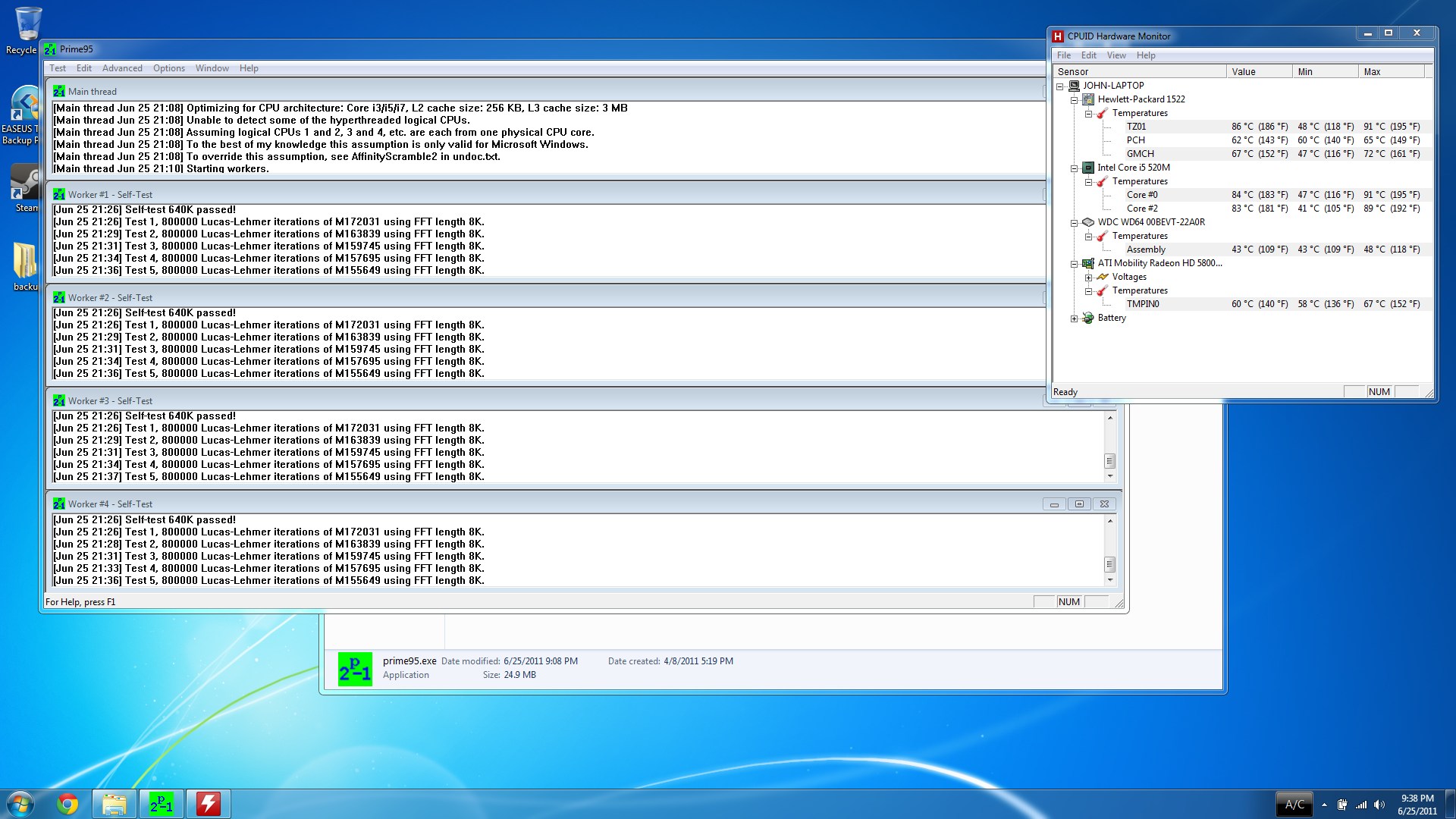
Task: Click the Max column header
Action: pos(1392,72)
